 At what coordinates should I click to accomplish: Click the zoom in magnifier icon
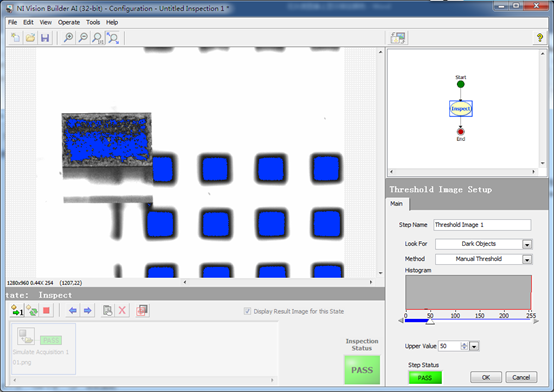point(68,38)
